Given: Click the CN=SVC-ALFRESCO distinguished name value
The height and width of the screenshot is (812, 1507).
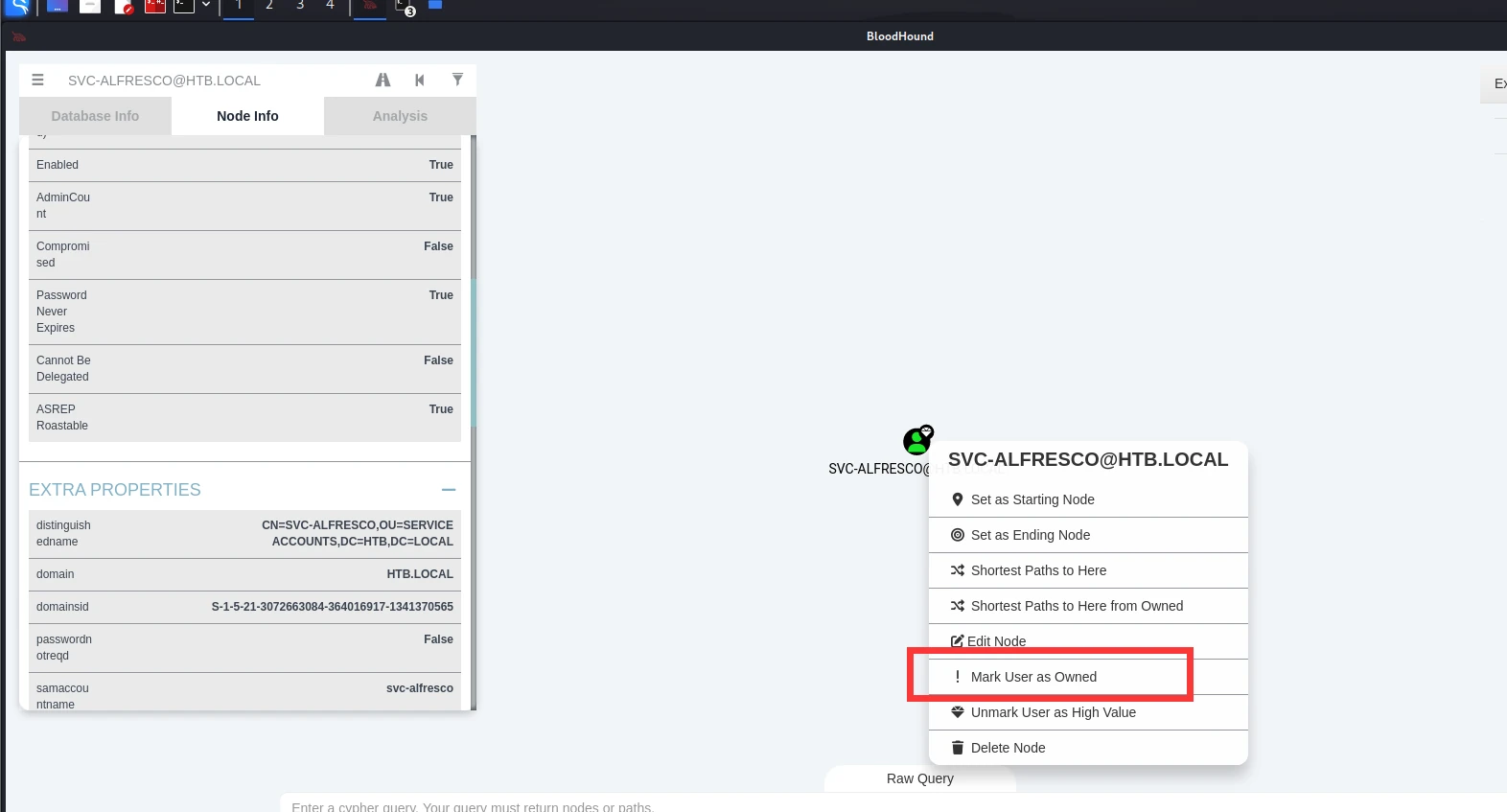Looking at the screenshot, I should pyautogui.click(x=358, y=533).
